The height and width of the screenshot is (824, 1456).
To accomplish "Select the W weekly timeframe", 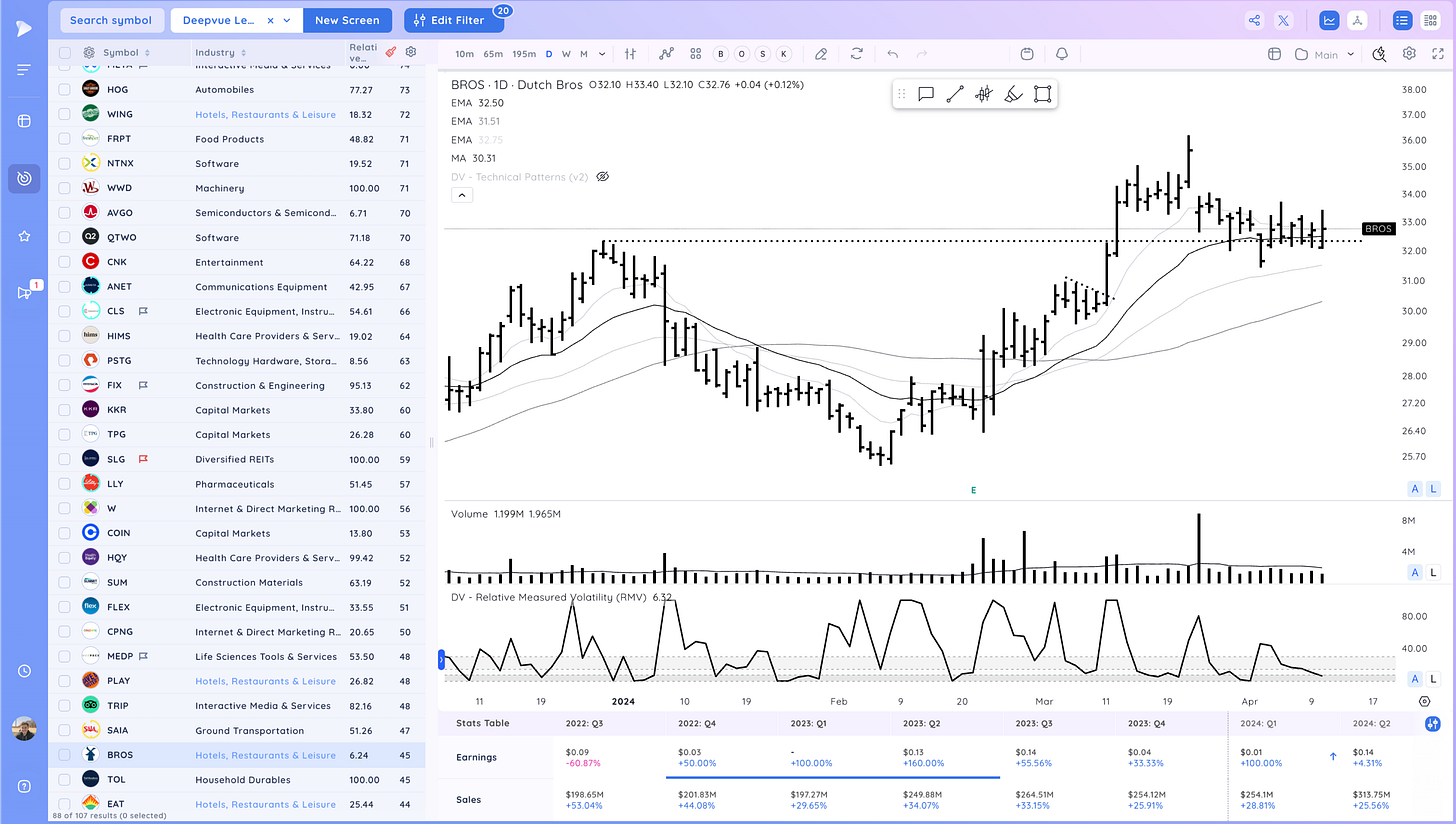I will (x=566, y=54).
